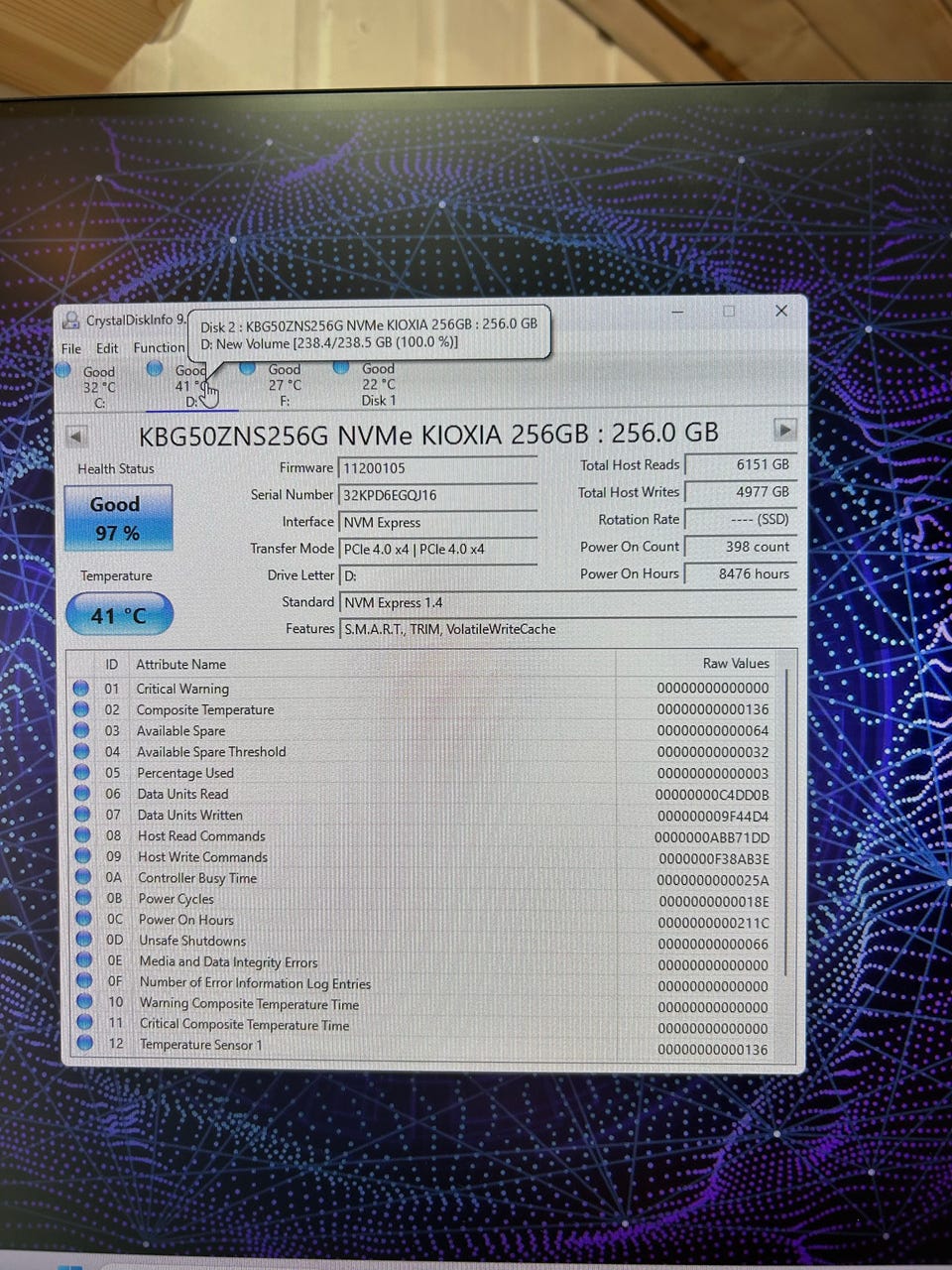Open the File menu
952x1270 pixels.
(x=71, y=348)
